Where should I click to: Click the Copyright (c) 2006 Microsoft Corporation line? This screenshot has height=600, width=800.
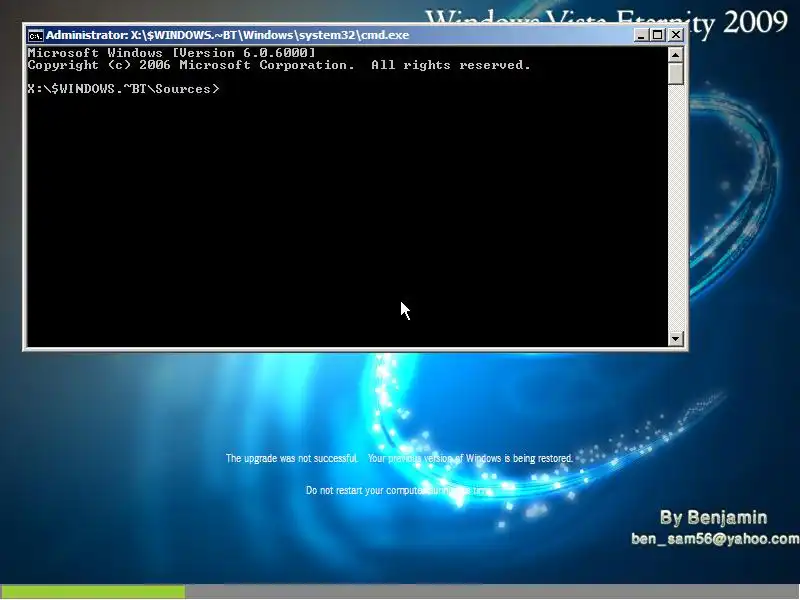point(279,65)
